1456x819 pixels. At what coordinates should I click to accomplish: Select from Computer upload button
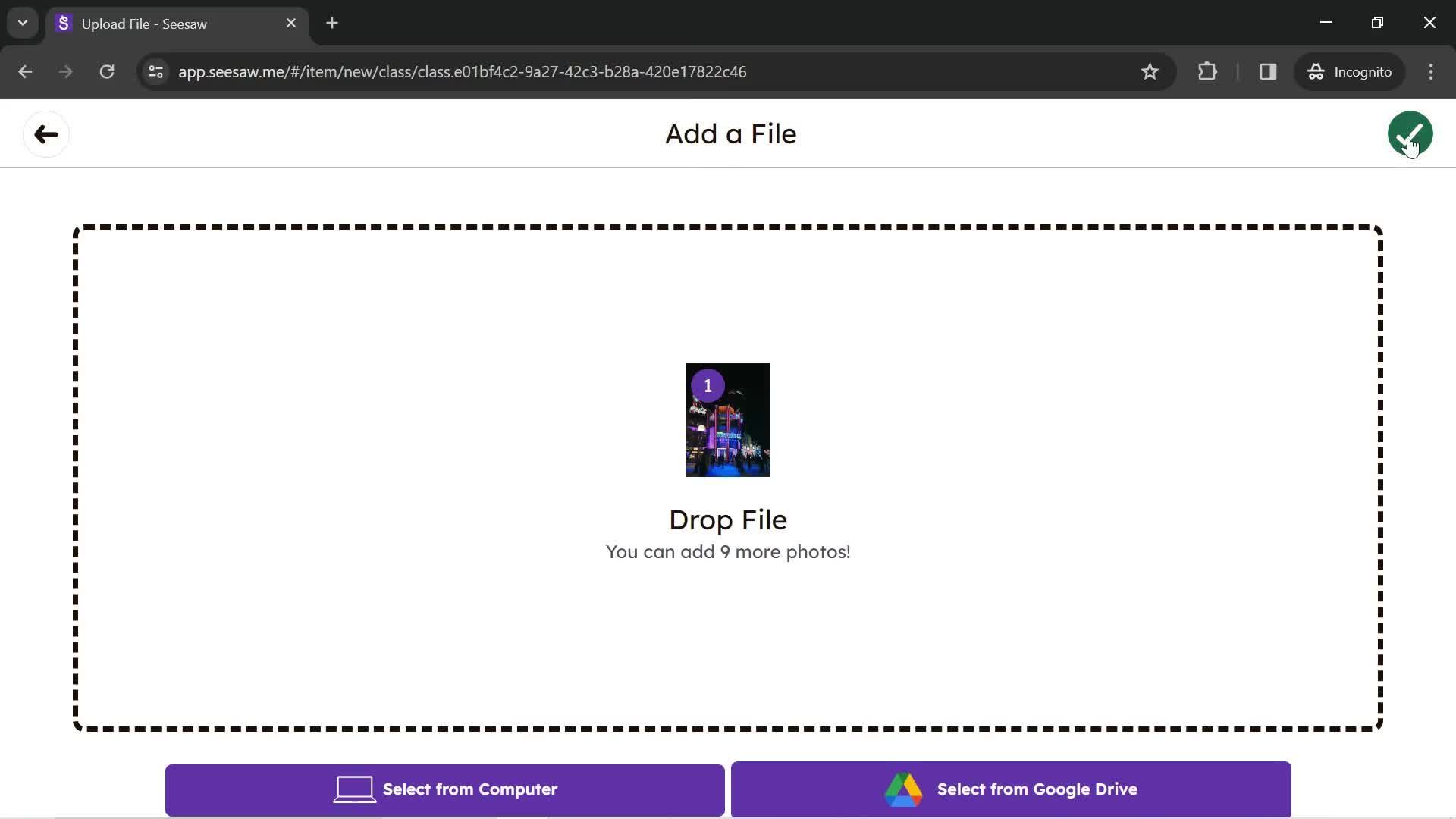point(445,790)
